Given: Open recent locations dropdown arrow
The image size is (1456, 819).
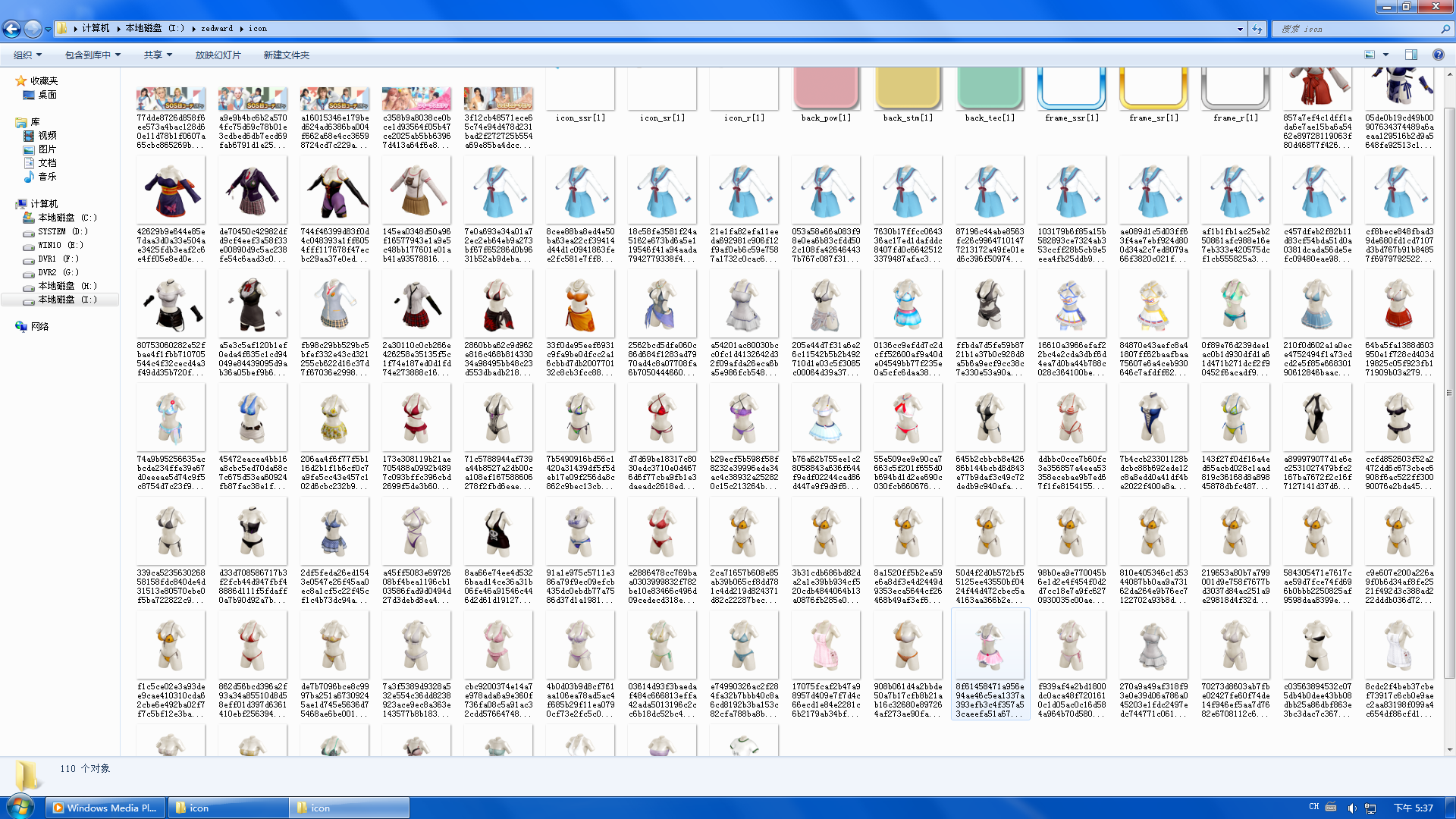Looking at the screenshot, I should pos(48,29).
